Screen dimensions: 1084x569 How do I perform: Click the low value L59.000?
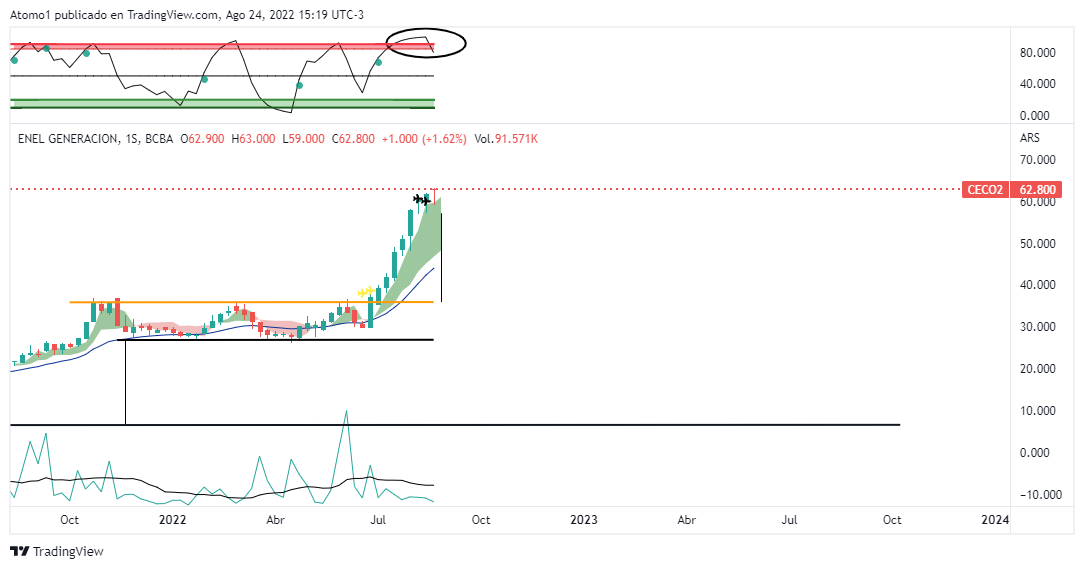(x=303, y=139)
